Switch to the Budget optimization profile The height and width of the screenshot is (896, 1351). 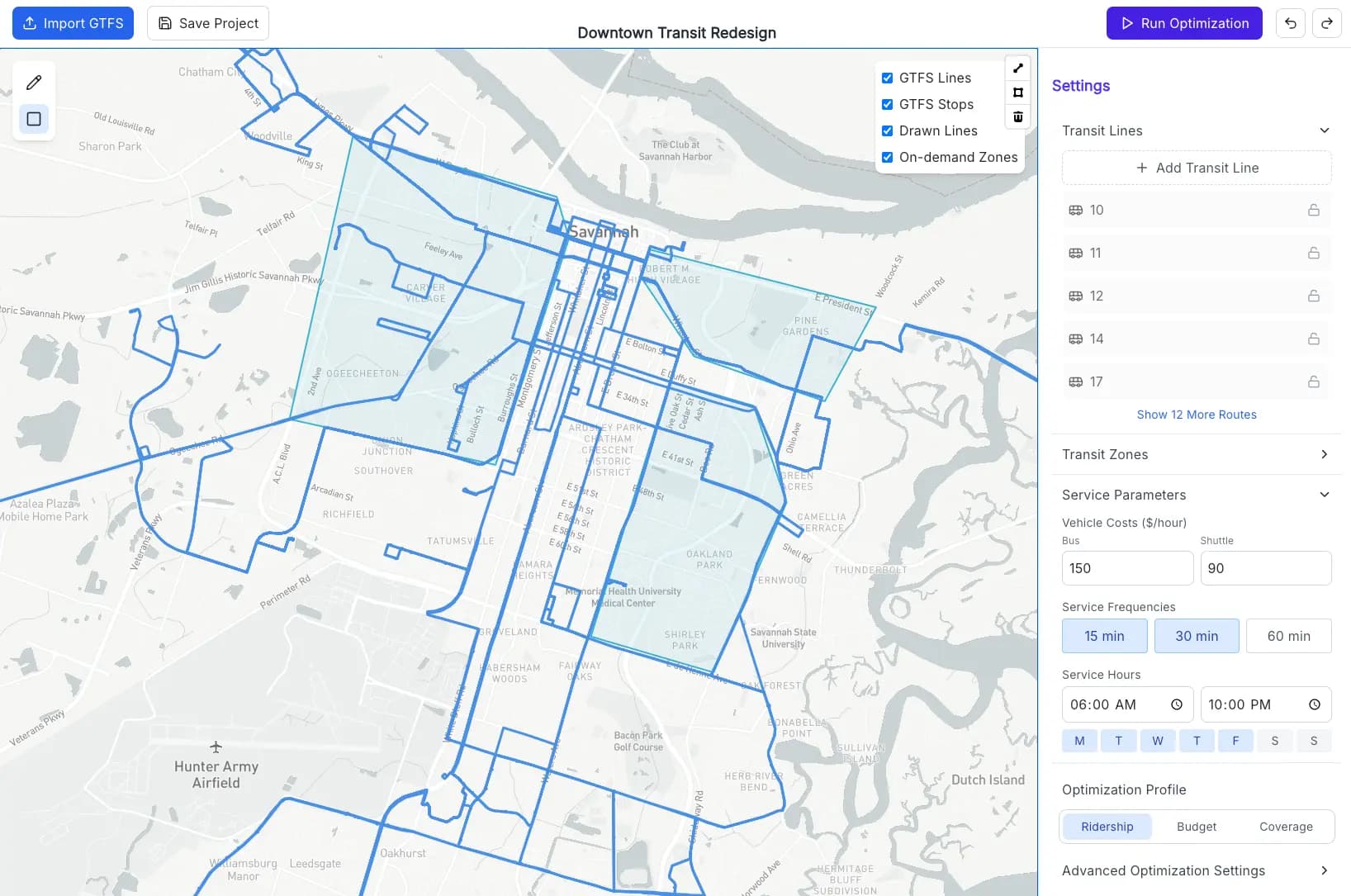click(1196, 826)
